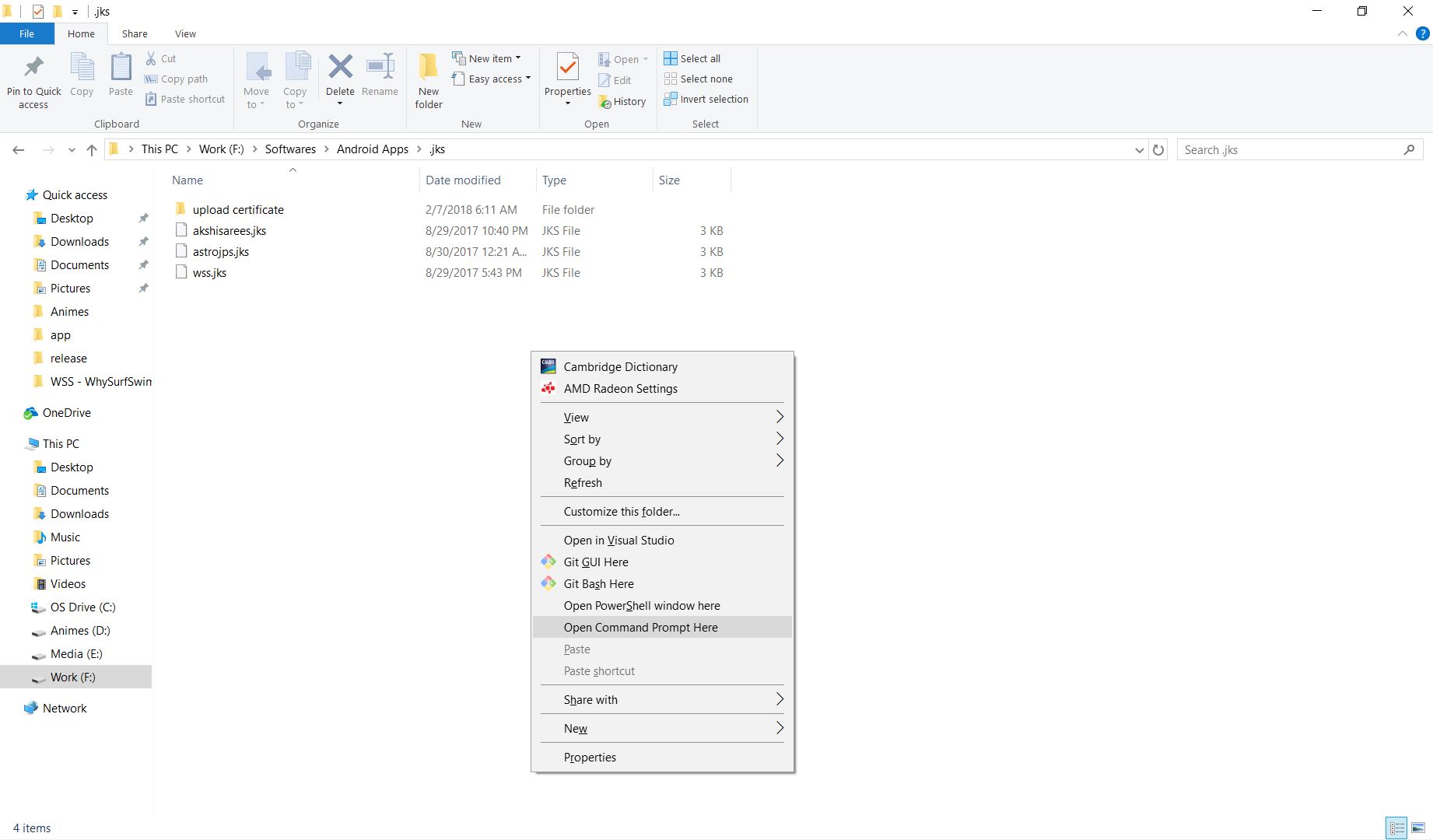Click the Help question mark icon

[x=1423, y=33]
